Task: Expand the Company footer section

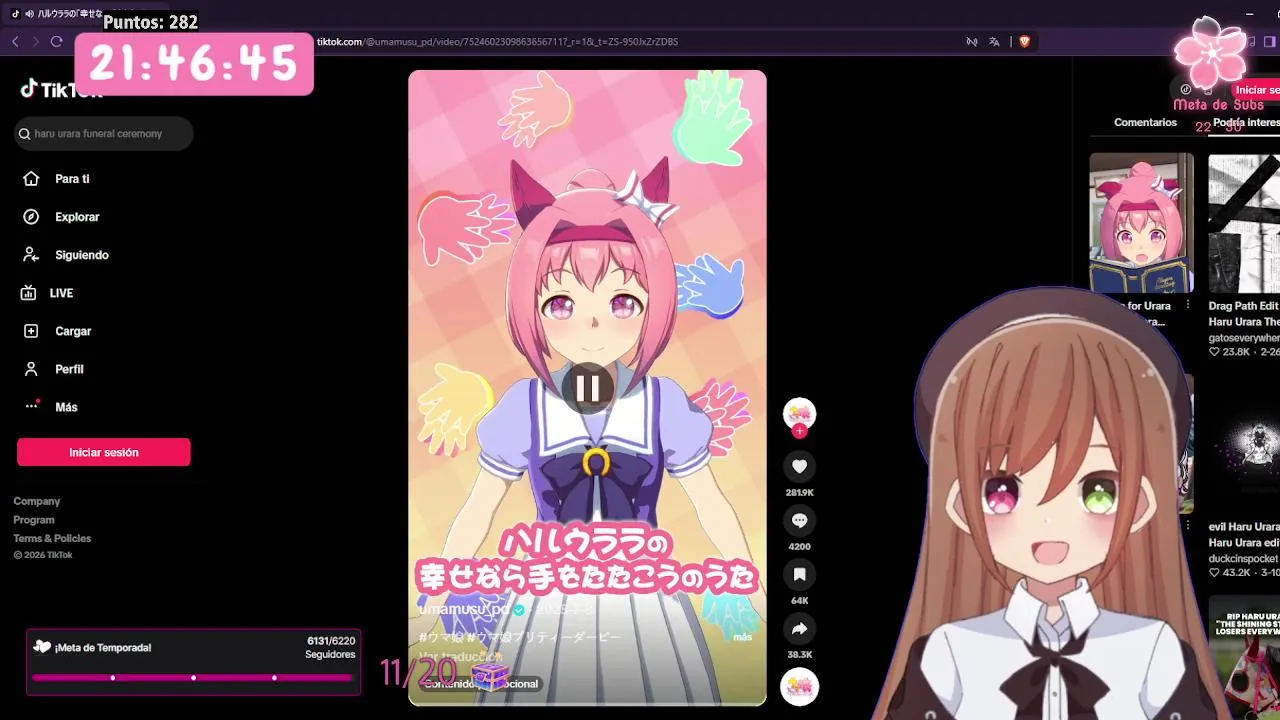Action: [x=37, y=501]
